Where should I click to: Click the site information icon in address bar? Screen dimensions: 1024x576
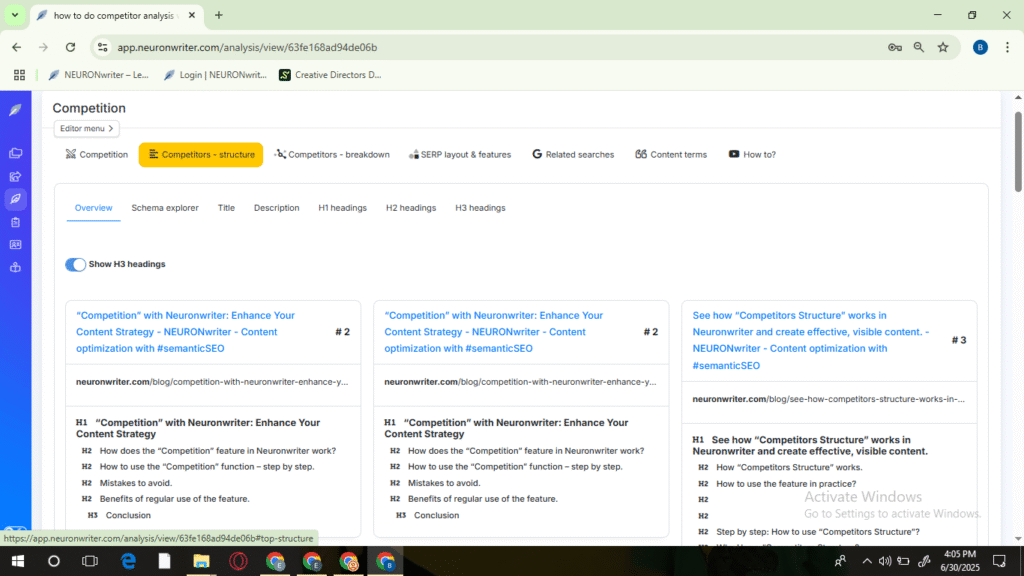click(x=103, y=47)
